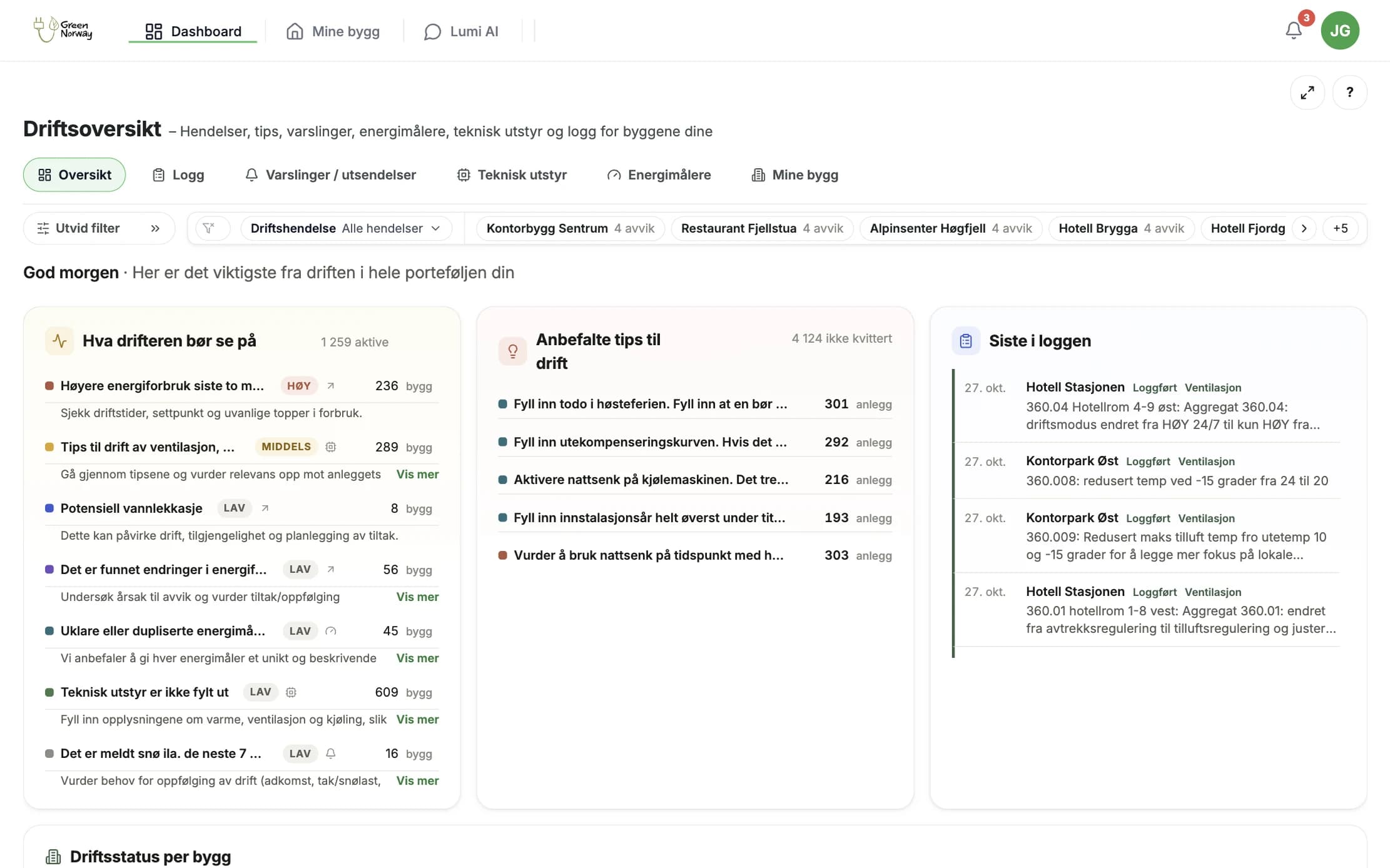Click Vis mer under Tips til drift av ventilasjon

click(x=417, y=475)
